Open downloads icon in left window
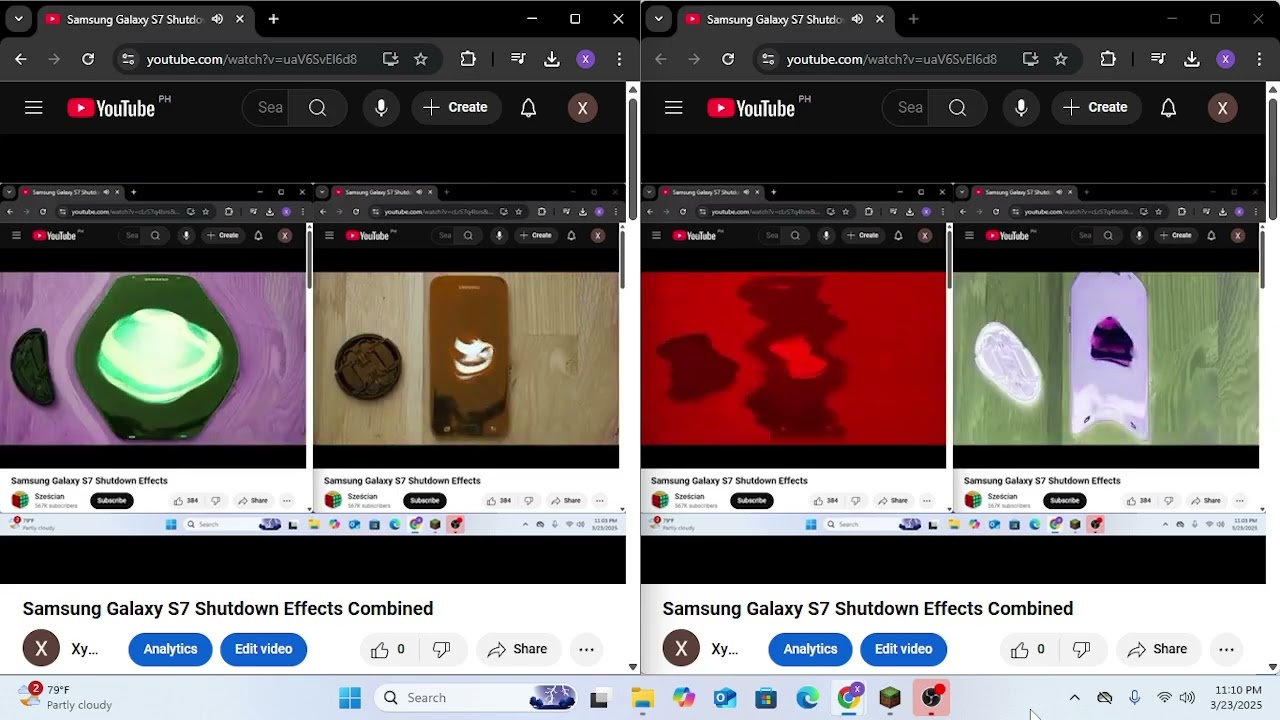 [552, 59]
